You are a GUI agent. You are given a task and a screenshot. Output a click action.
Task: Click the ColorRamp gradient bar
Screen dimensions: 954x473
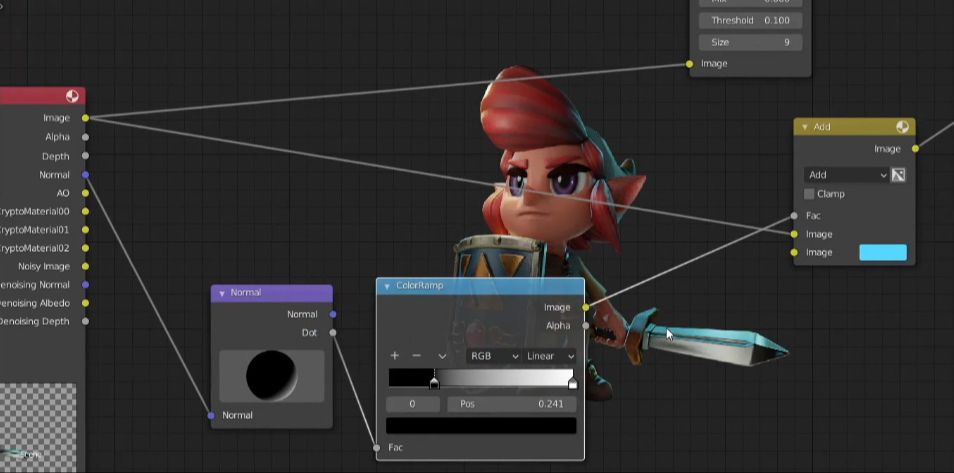click(481, 377)
